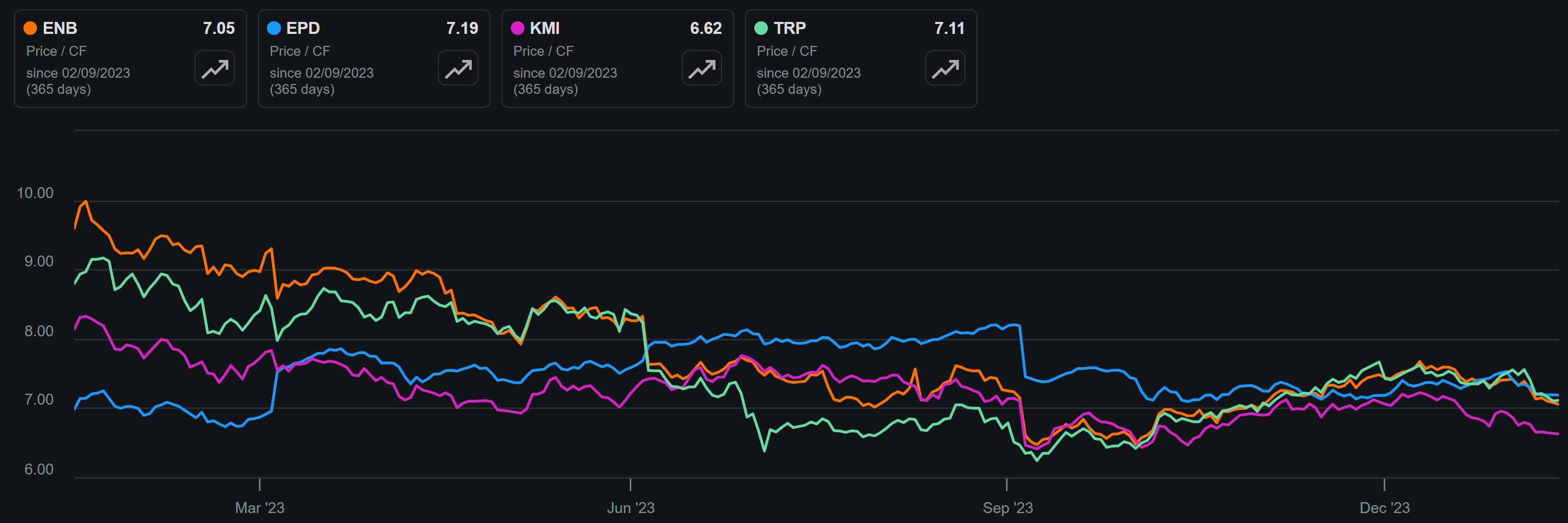Click the TRP card trend chart icon
The width and height of the screenshot is (1568, 523).
coord(945,68)
